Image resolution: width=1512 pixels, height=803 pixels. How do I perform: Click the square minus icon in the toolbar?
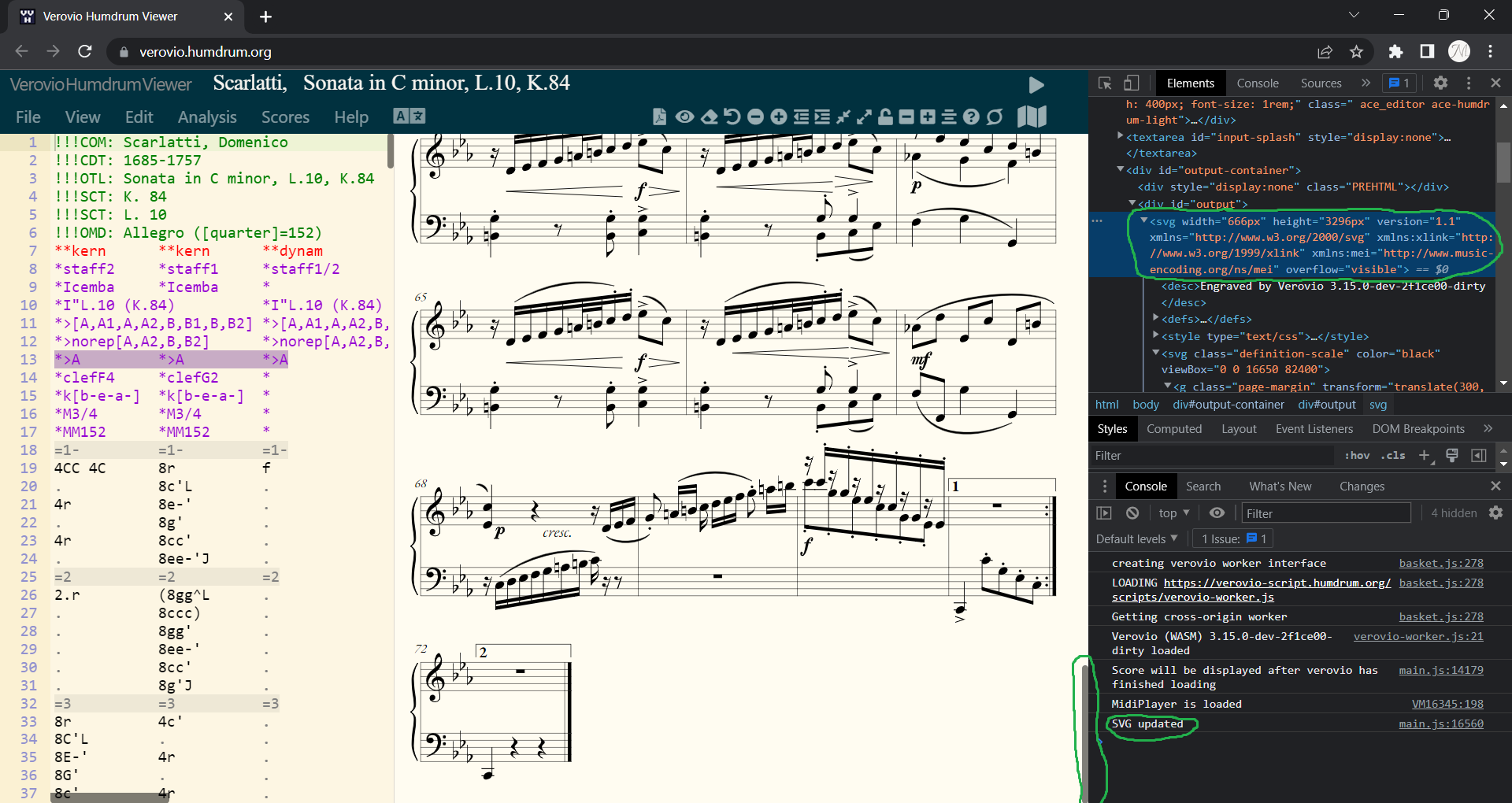pos(906,117)
